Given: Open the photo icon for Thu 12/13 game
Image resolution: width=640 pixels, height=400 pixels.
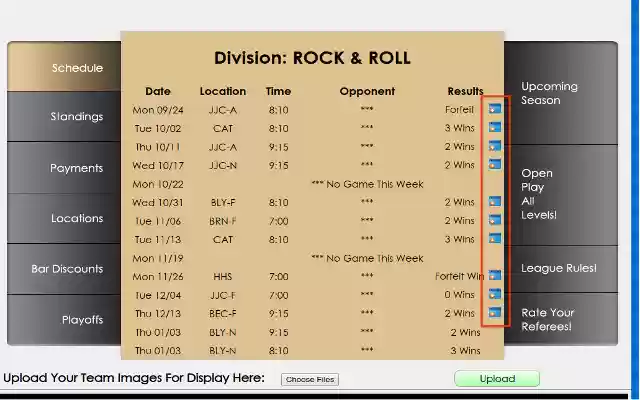Looking at the screenshot, I should coord(494,313).
